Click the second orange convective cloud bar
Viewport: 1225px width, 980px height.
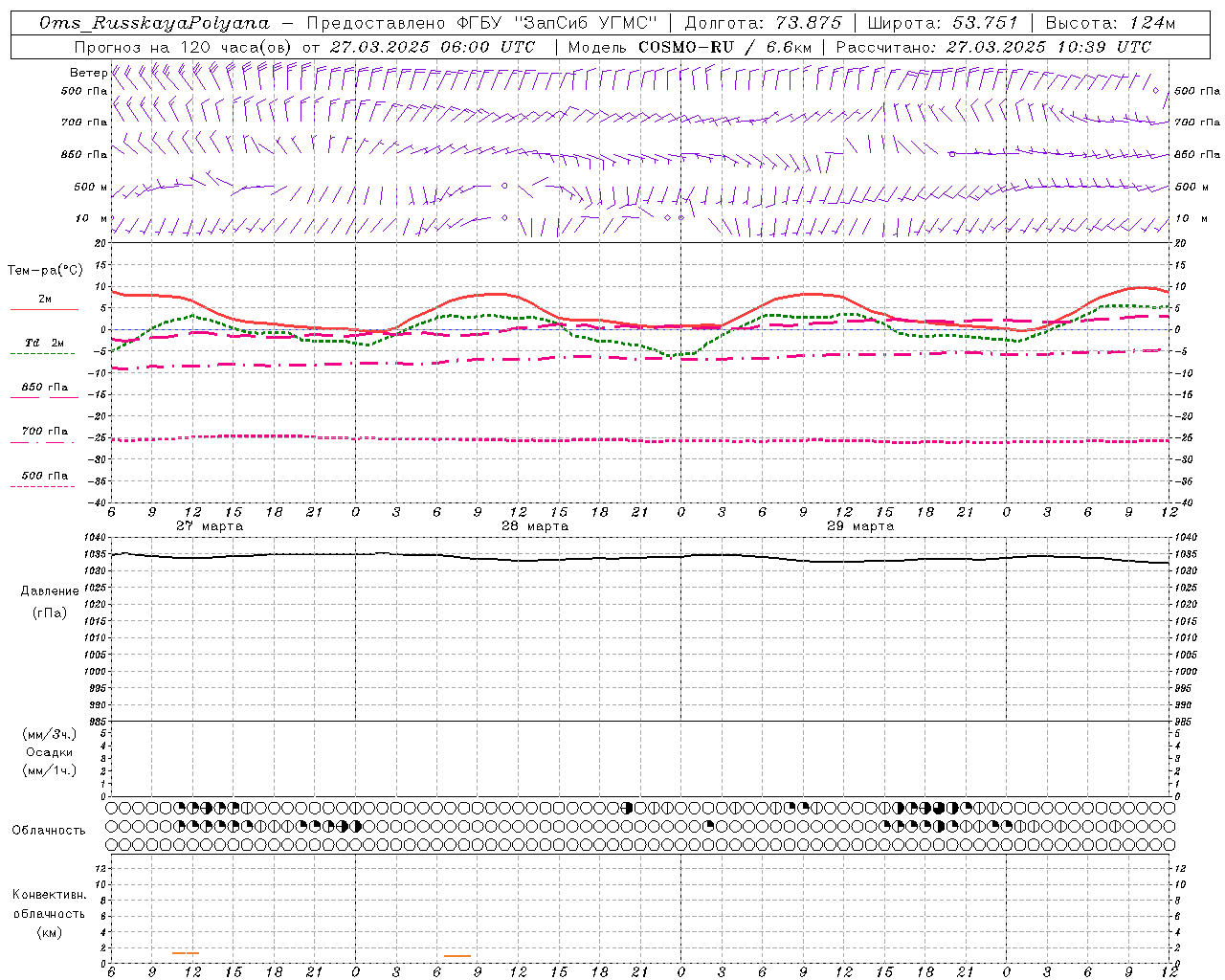pyautogui.click(x=457, y=955)
